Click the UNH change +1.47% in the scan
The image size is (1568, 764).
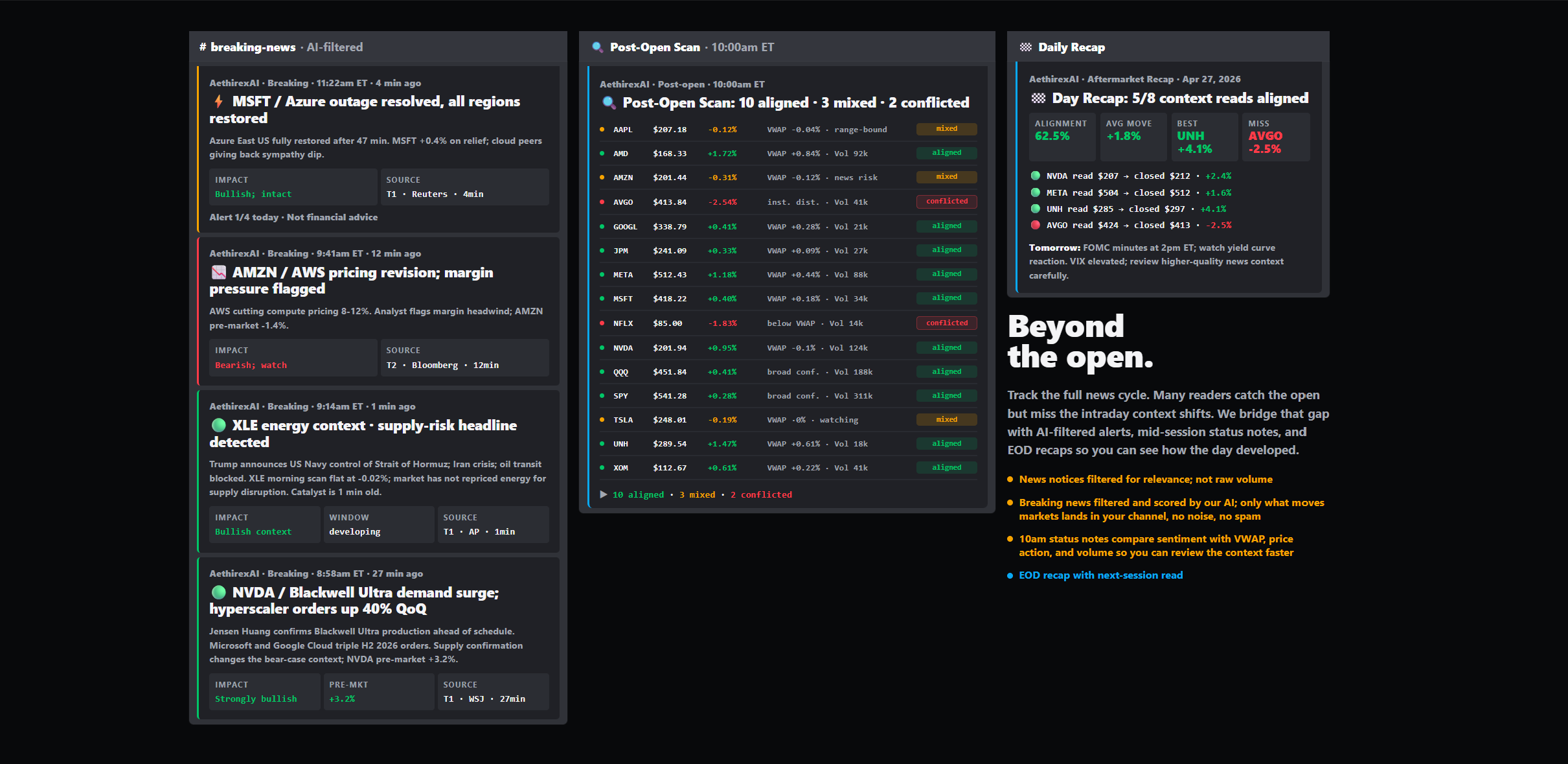(722, 444)
